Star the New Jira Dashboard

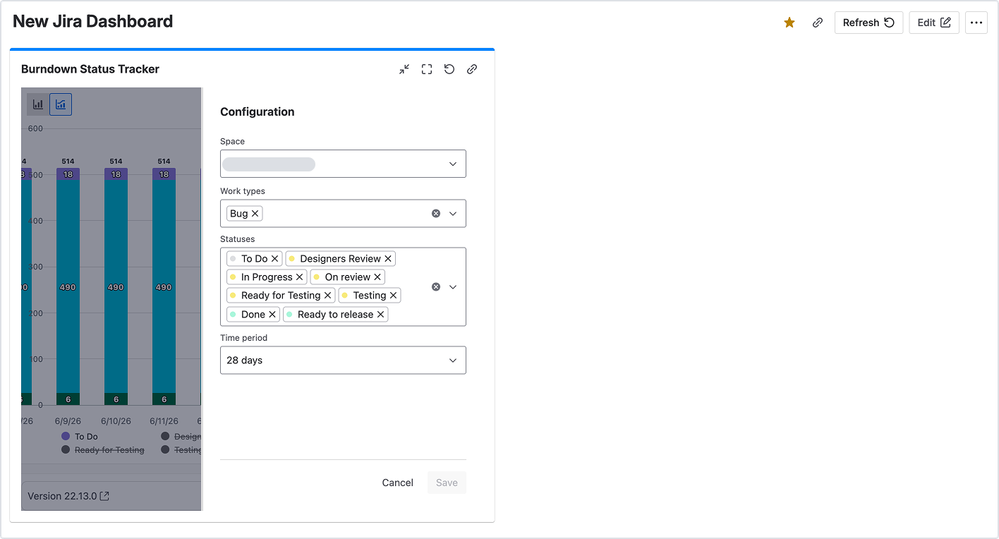coord(789,23)
